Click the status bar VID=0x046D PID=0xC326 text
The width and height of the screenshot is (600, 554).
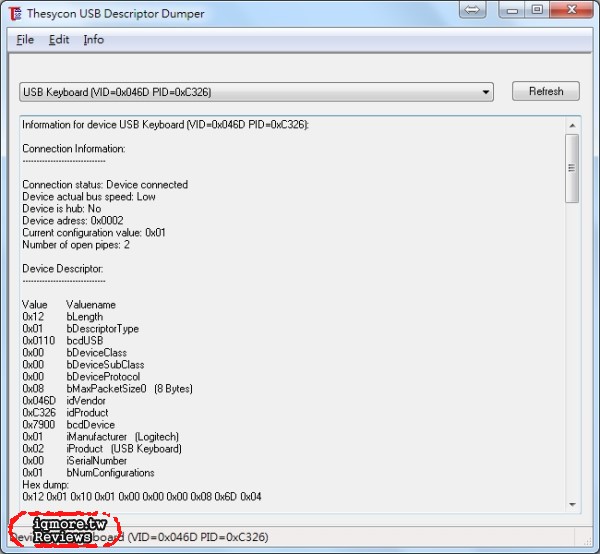pos(198,537)
